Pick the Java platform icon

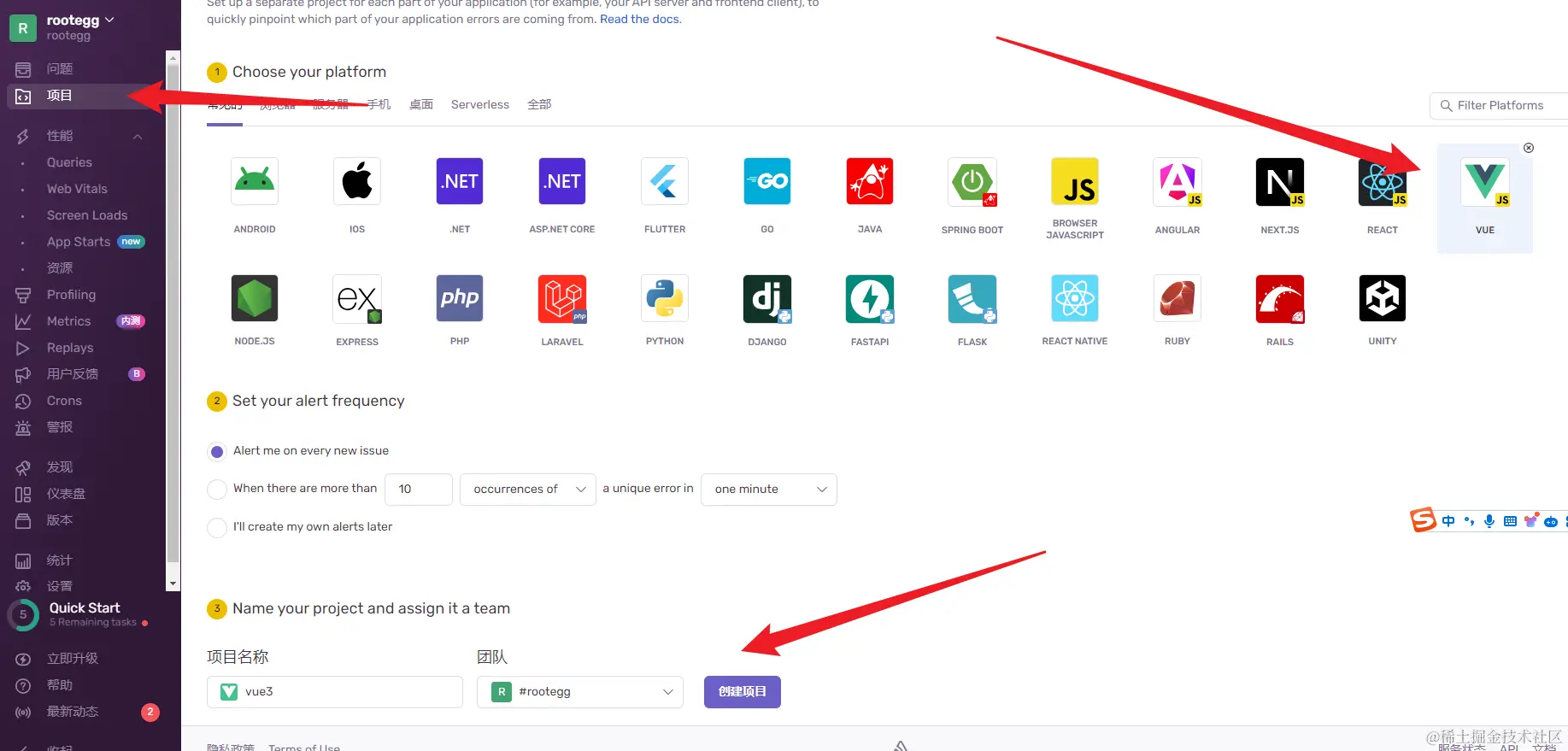870,181
